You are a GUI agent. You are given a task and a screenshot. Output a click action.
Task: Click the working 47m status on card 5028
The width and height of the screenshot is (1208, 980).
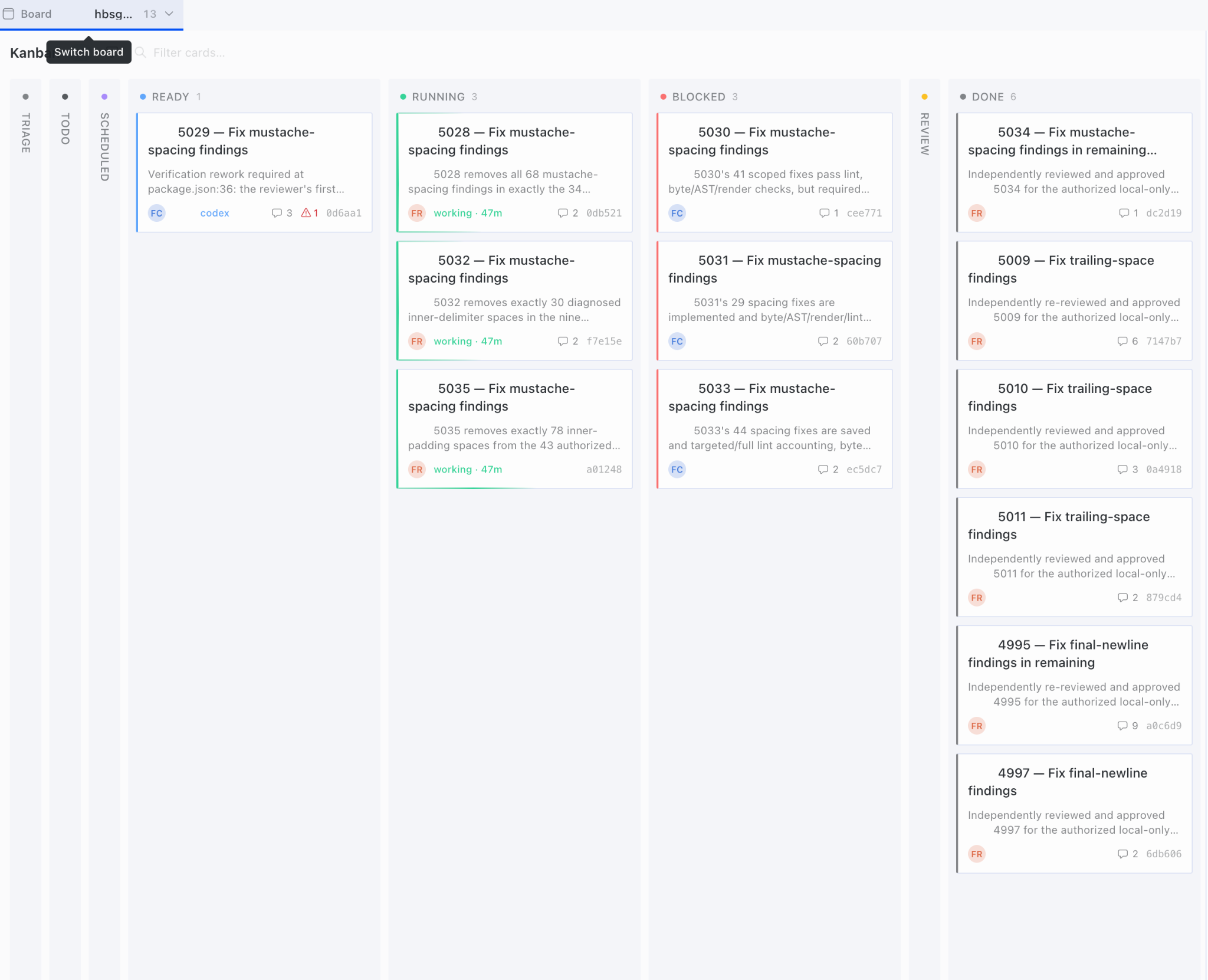pyautogui.click(x=468, y=213)
